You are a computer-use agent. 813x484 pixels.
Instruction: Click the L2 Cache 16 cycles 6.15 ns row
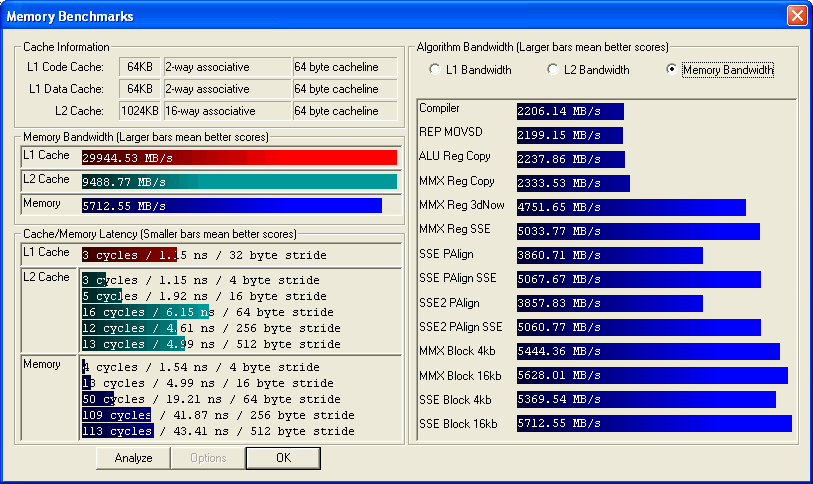click(x=207, y=312)
